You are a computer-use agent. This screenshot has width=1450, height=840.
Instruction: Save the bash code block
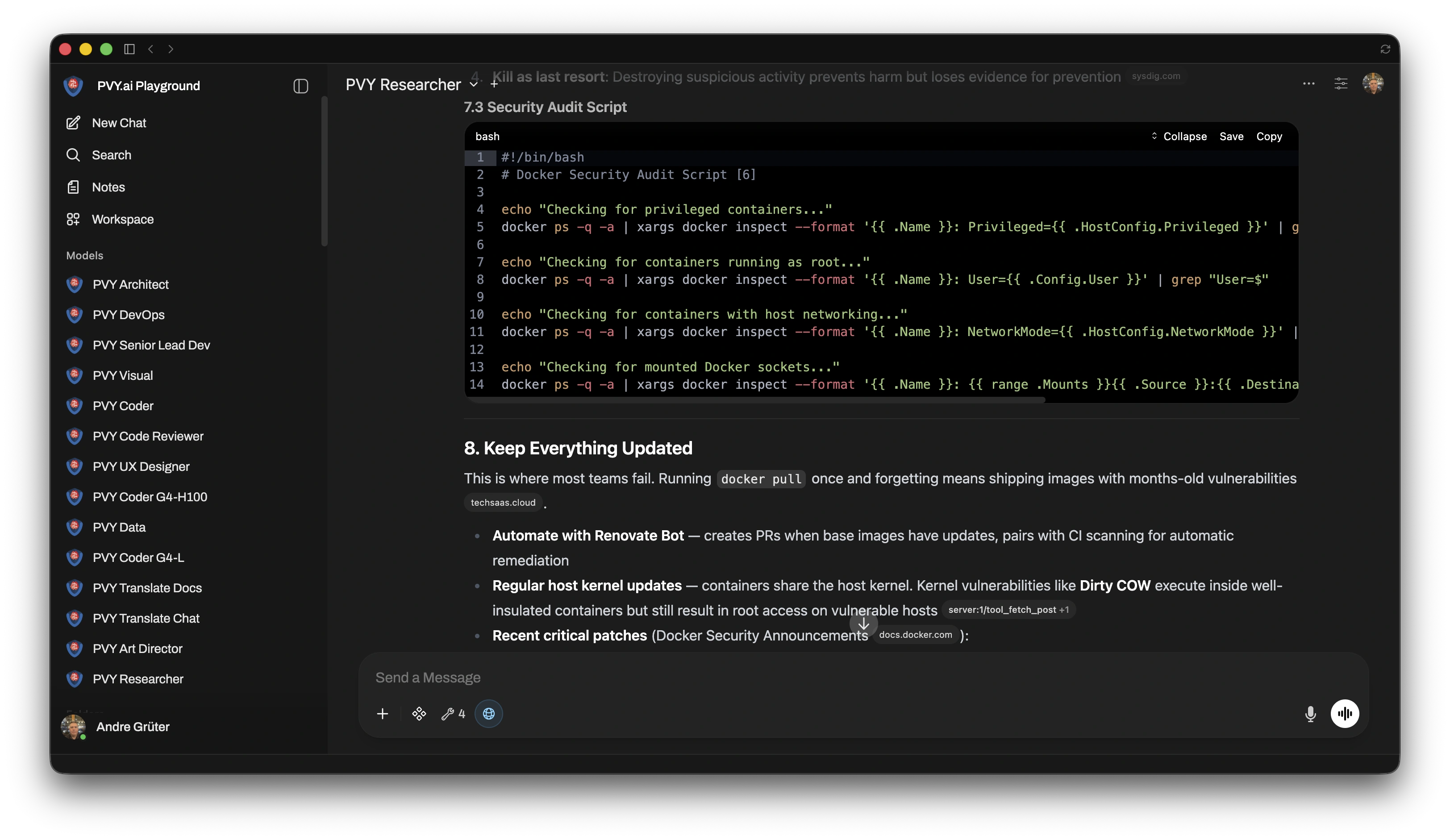pyautogui.click(x=1231, y=137)
